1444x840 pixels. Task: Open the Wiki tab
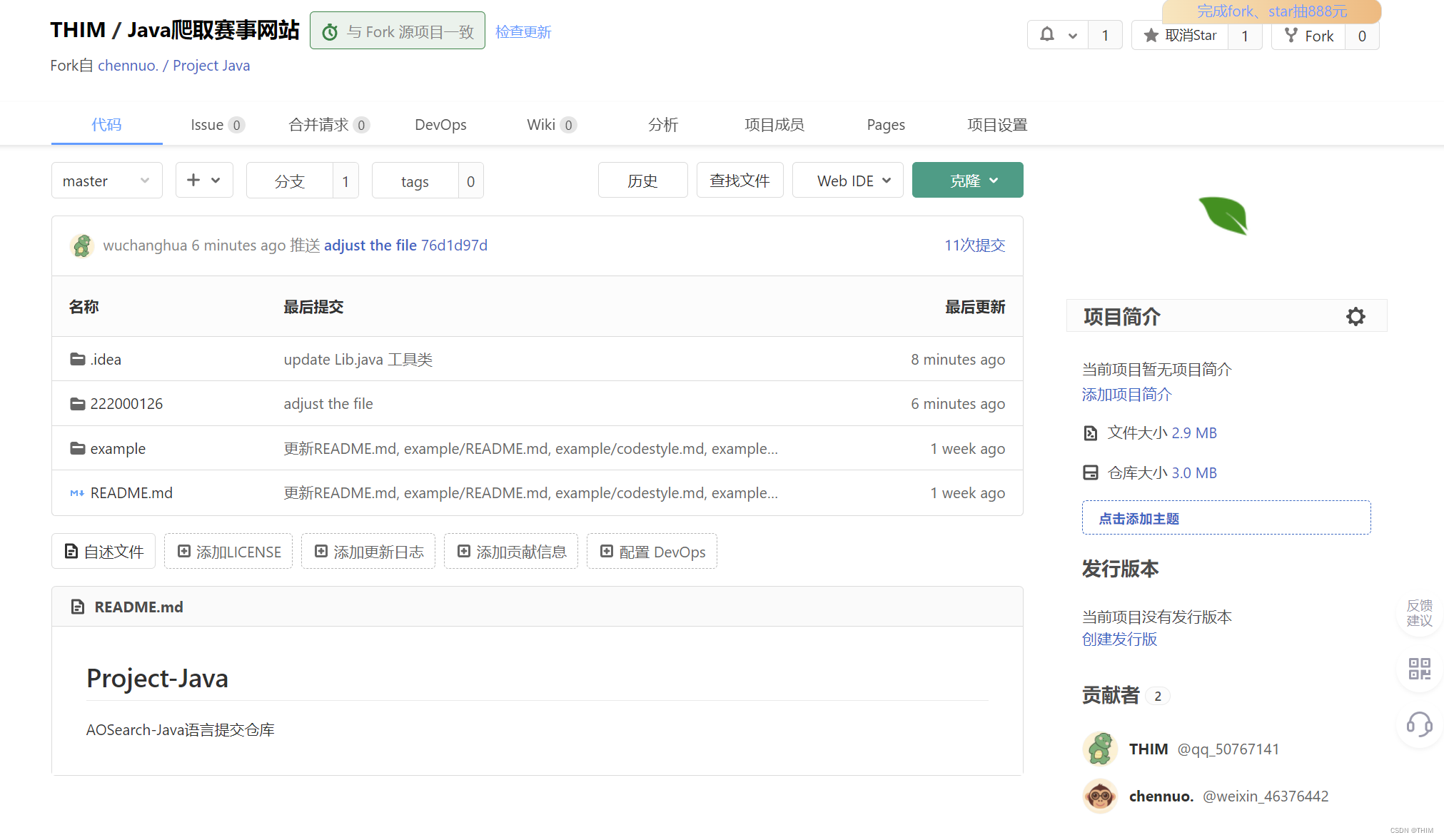point(552,125)
